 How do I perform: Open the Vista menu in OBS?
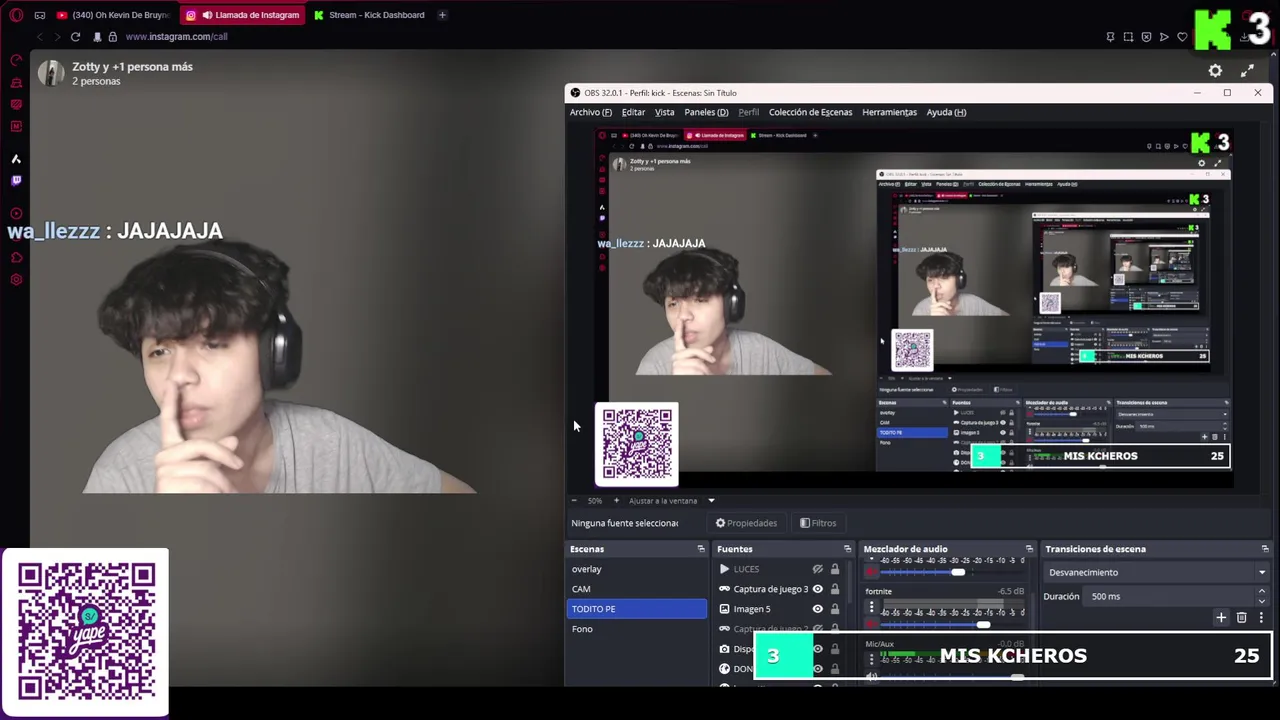click(x=665, y=112)
